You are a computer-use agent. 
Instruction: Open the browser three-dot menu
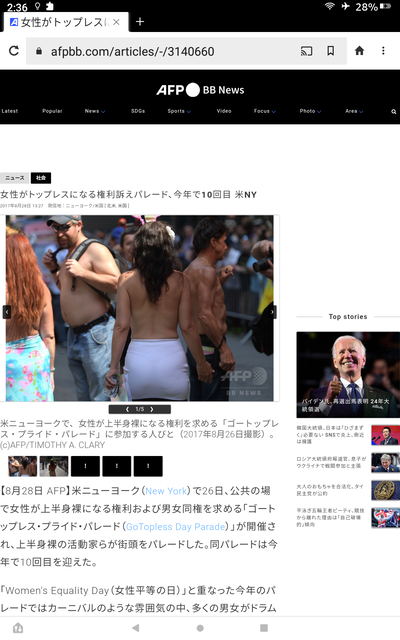coord(383,51)
